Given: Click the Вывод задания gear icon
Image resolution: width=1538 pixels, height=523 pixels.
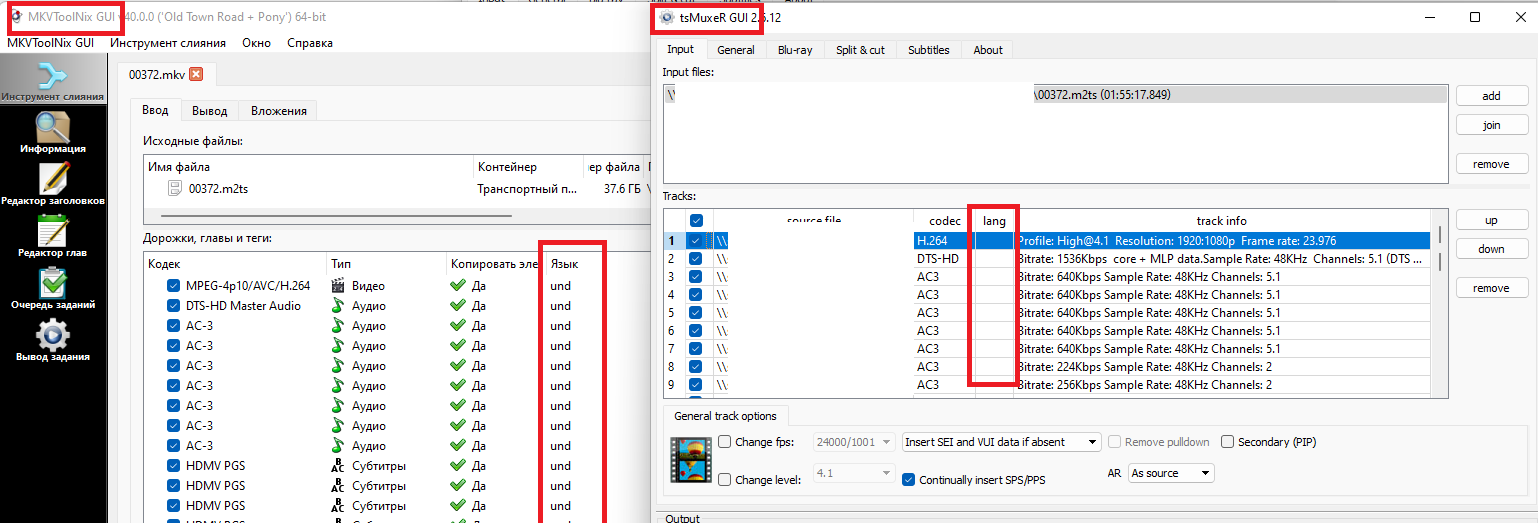Looking at the screenshot, I should [52, 336].
